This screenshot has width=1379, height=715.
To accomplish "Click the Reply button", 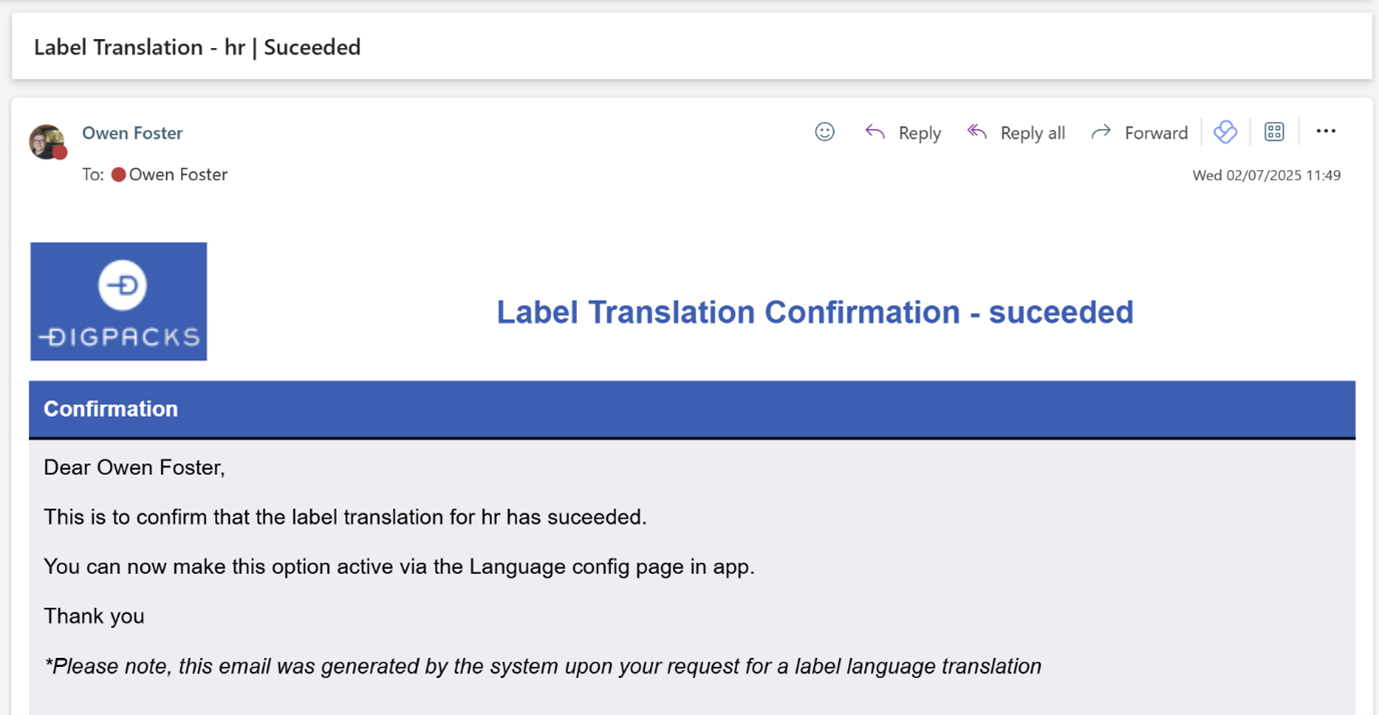I will pyautogui.click(x=903, y=133).
